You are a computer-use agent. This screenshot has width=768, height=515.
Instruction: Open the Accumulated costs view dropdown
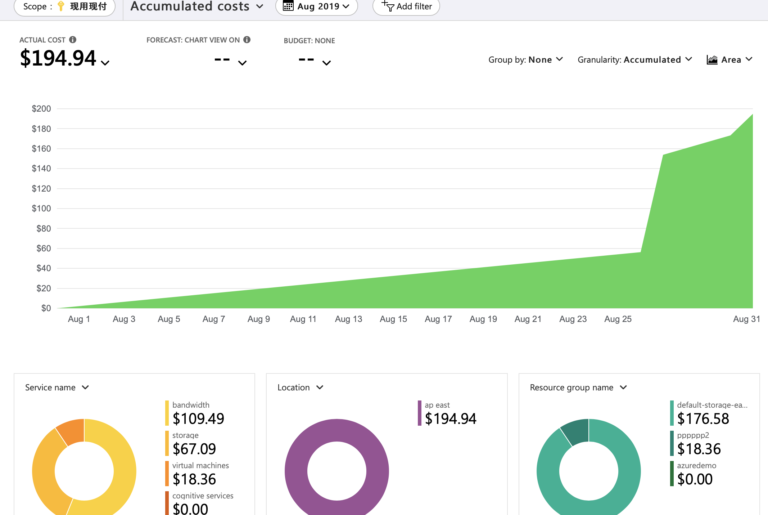[197, 6]
